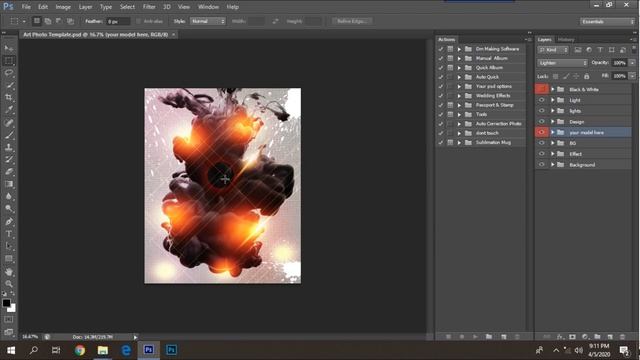Screen dimensions: 640x360
Task: Hide the Design layer group
Action: coord(542,122)
